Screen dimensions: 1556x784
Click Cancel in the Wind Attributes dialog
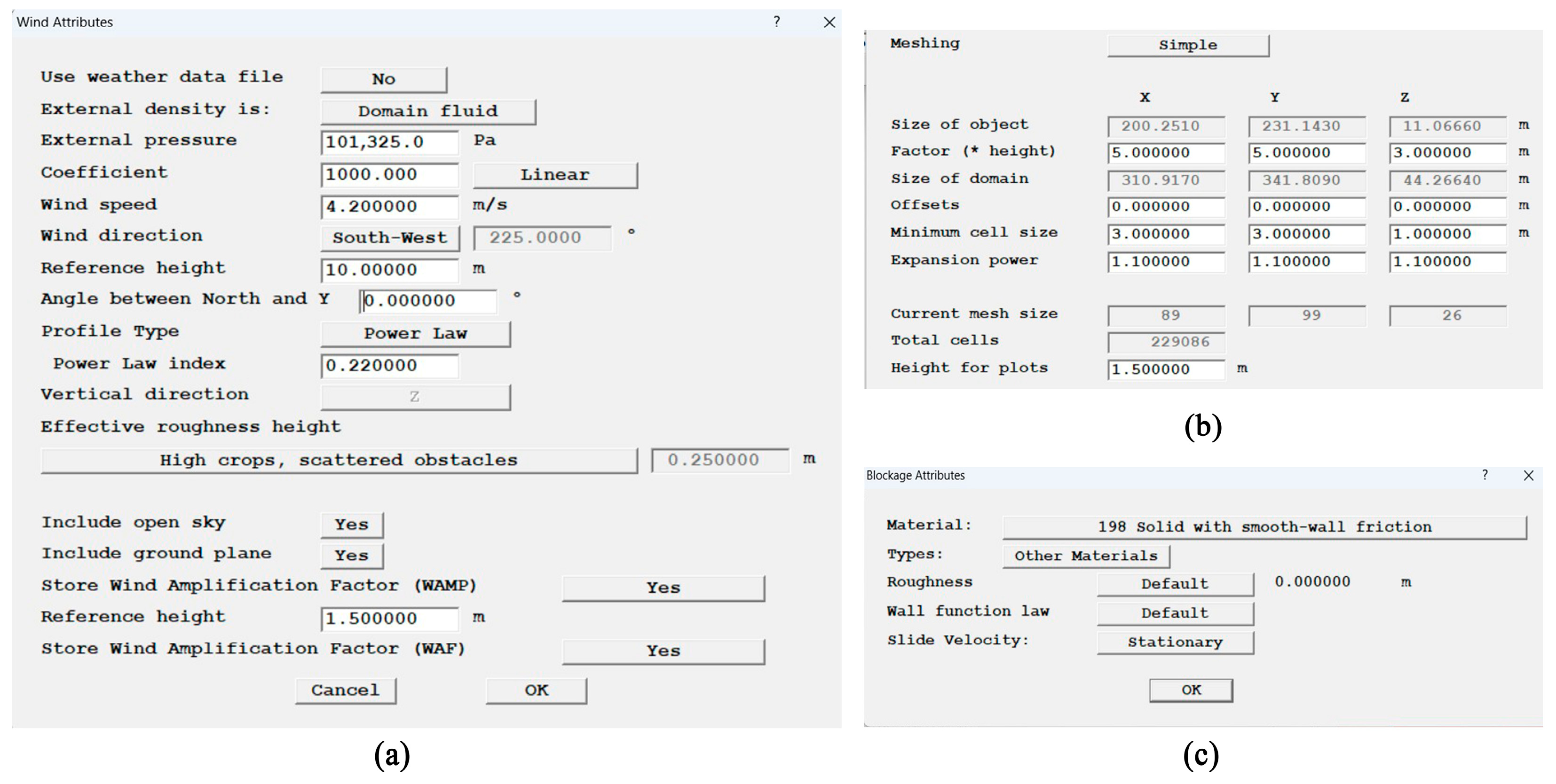point(346,690)
